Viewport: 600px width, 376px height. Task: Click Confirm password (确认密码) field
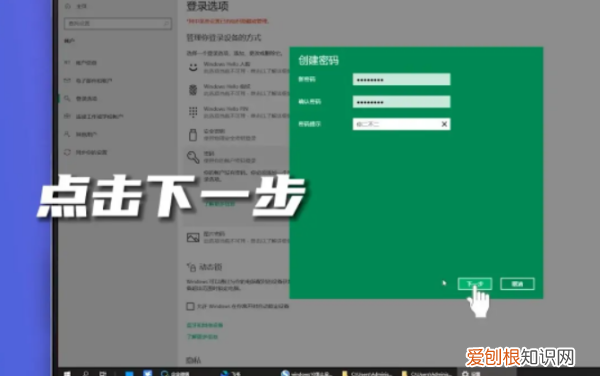click(x=401, y=102)
